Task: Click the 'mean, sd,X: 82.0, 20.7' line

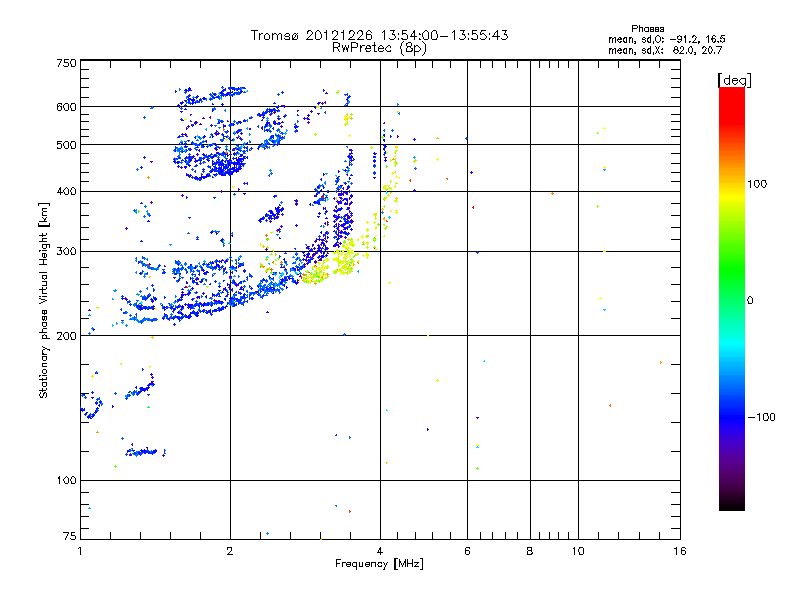Action: click(665, 50)
